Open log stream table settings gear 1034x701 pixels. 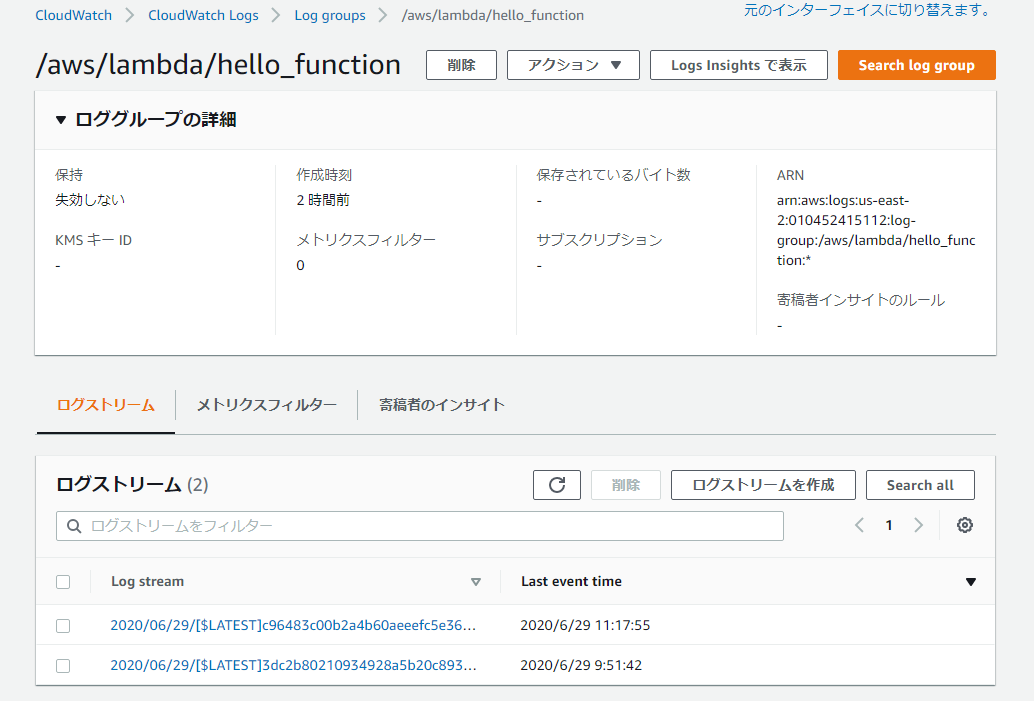point(965,526)
